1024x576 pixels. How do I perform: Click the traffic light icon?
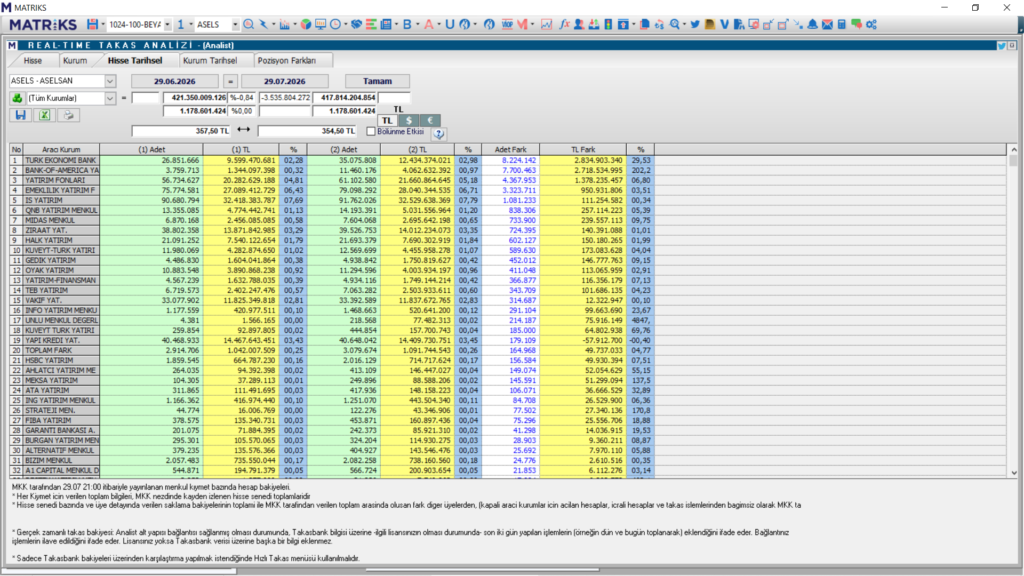point(608,24)
